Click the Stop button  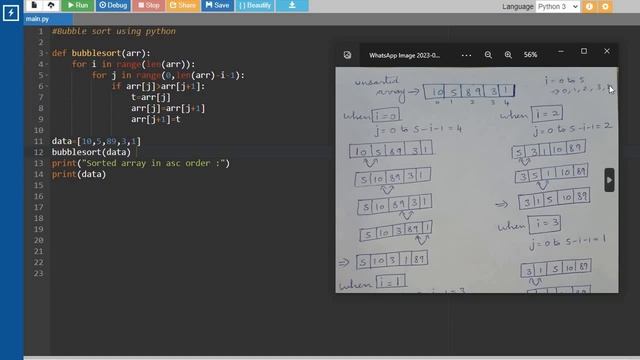coord(148,5)
